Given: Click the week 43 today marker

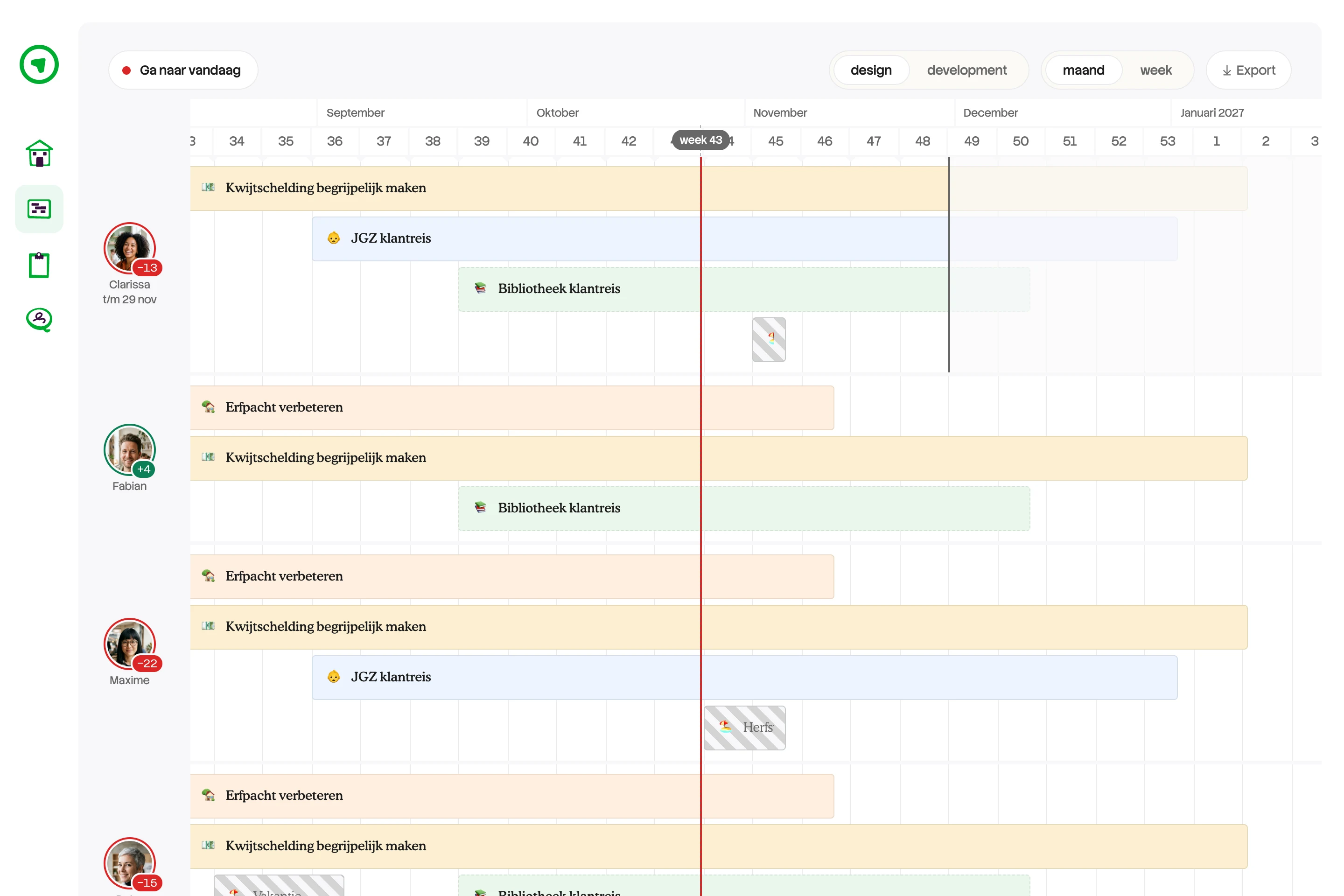Looking at the screenshot, I should (700, 140).
